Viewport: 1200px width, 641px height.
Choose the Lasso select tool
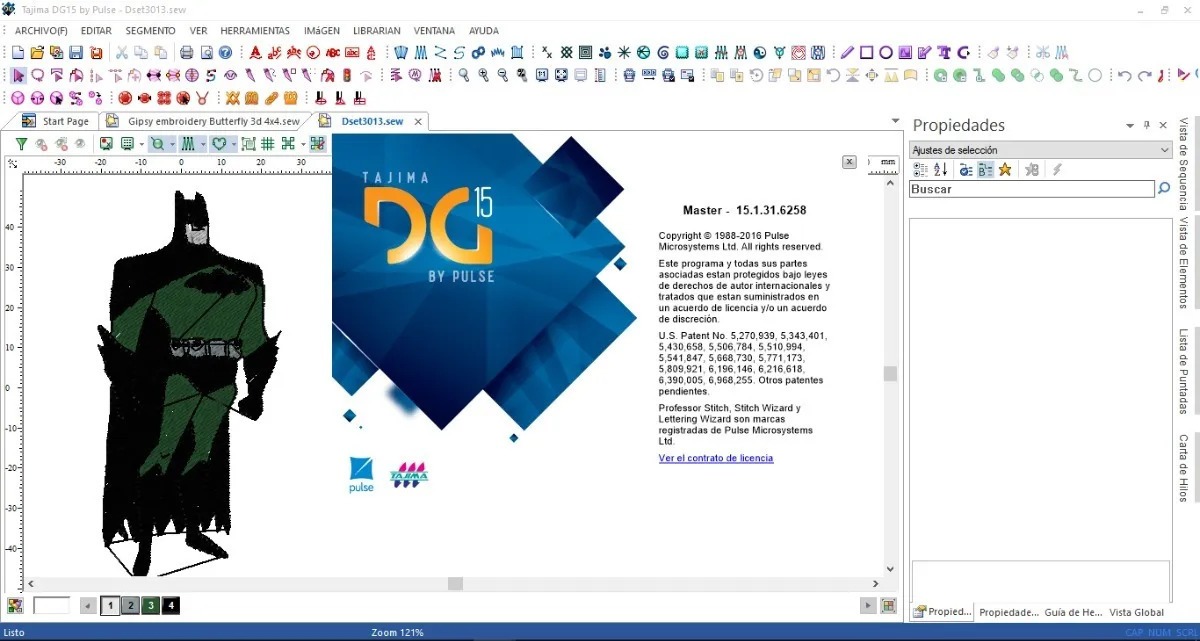[37, 75]
